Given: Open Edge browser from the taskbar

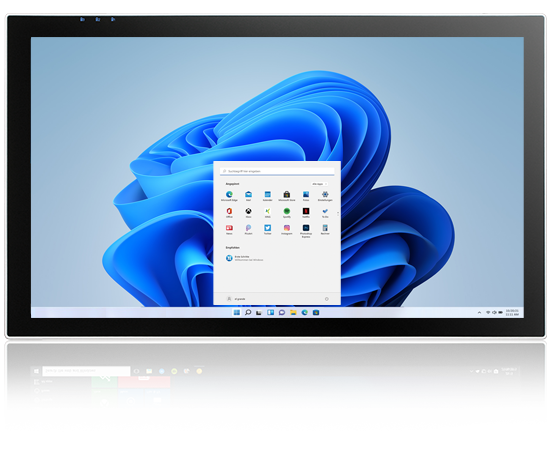Looking at the screenshot, I should [x=304, y=312].
